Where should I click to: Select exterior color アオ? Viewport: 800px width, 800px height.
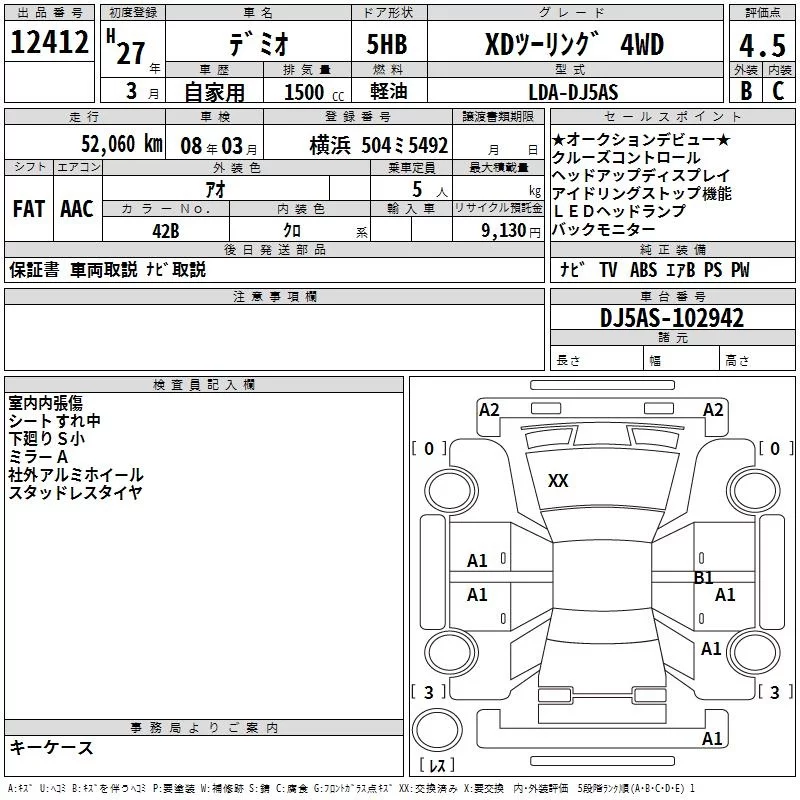click(x=215, y=189)
